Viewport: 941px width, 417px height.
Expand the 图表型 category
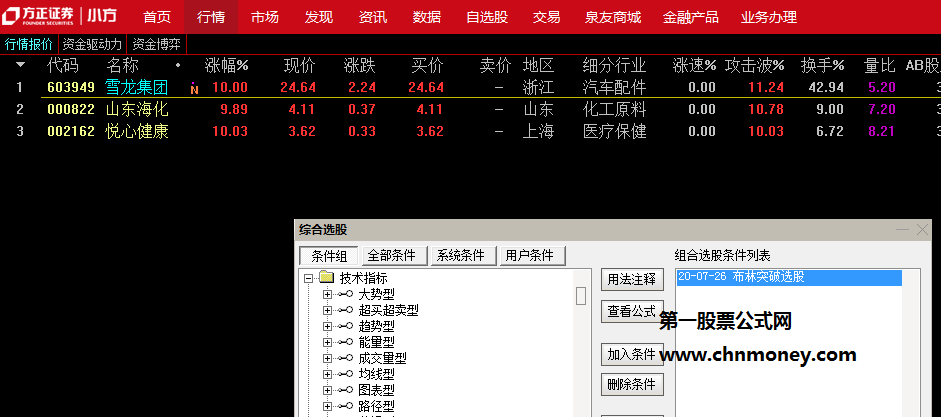(327, 390)
